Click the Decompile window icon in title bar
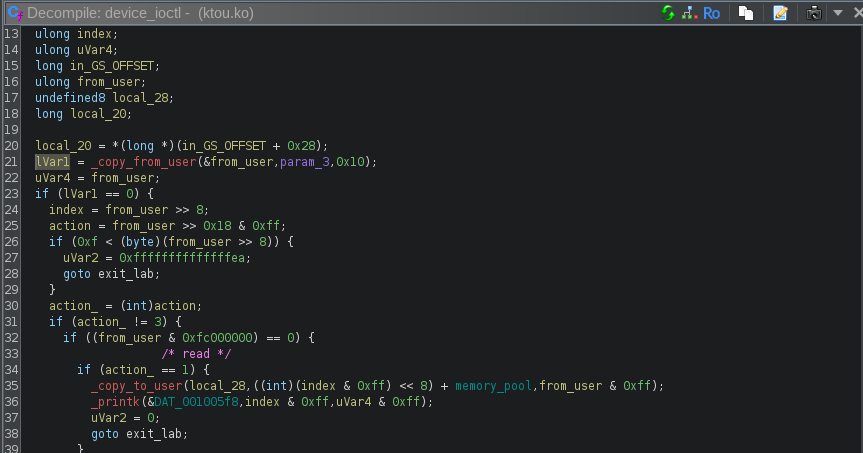This screenshot has width=863, height=453. (x=12, y=13)
